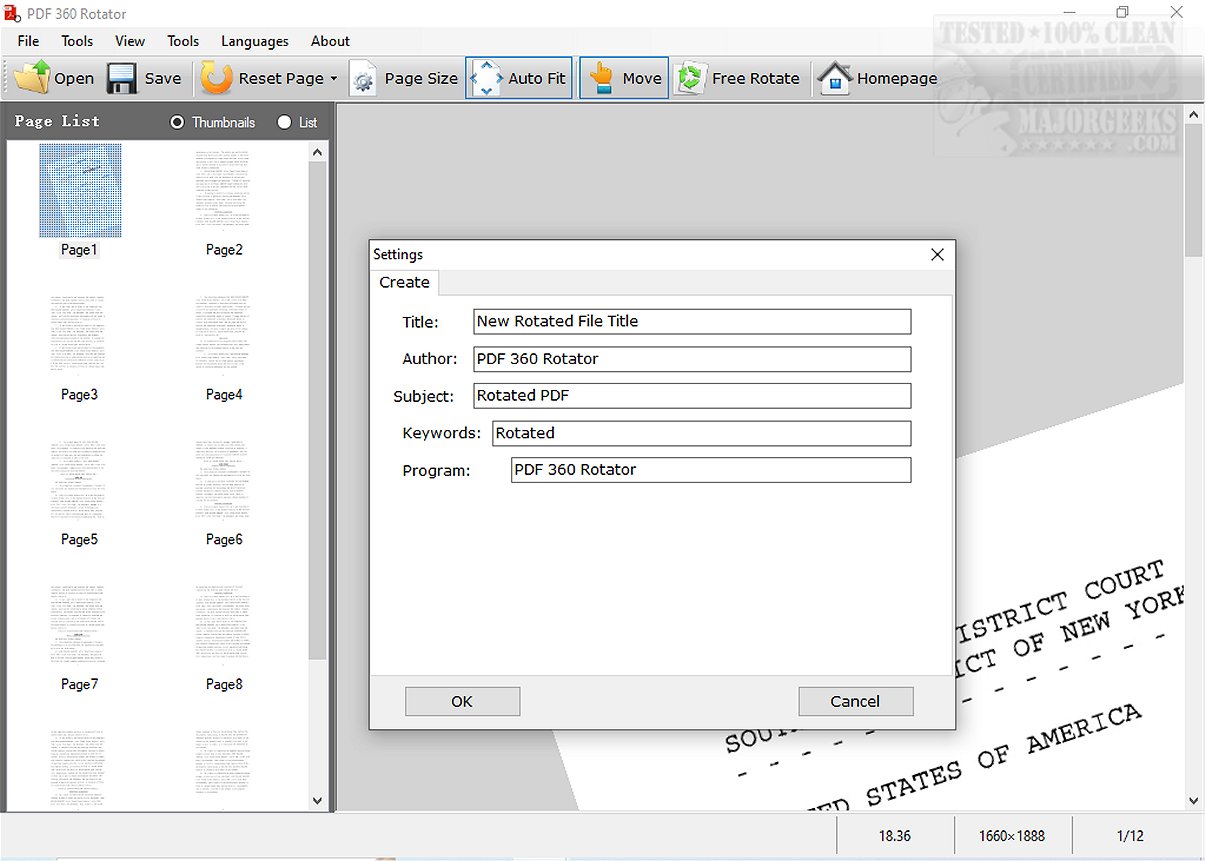Image resolution: width=1205 pixels, height=861 pixels.
Task: Toggle the Auto Fit tool
Action: [519, 78]
